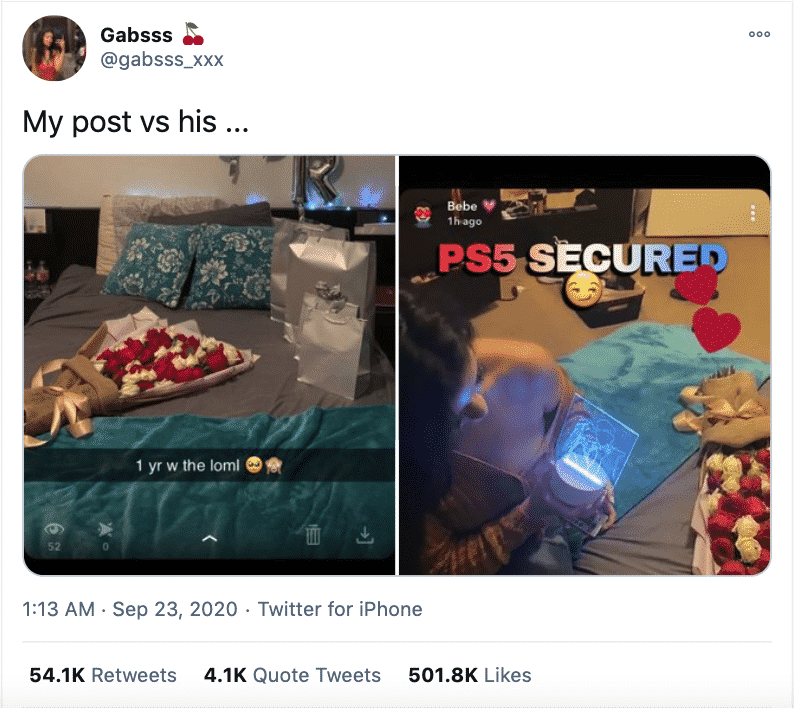Open the right PS5 SECURED photo
Screen dimensions: 794x708
[585, 365]
